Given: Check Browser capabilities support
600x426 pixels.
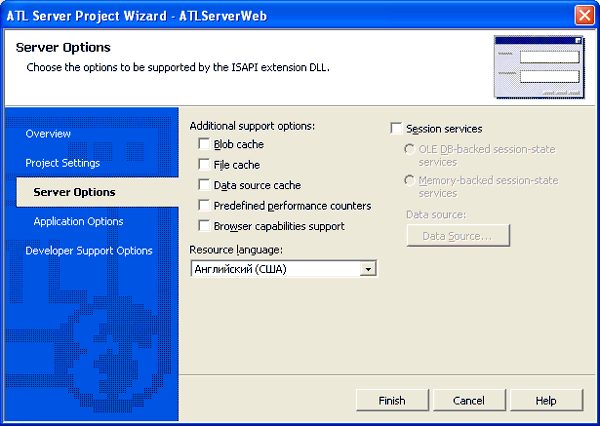Looking at the screenshot, I should click(x=205, y=226).
